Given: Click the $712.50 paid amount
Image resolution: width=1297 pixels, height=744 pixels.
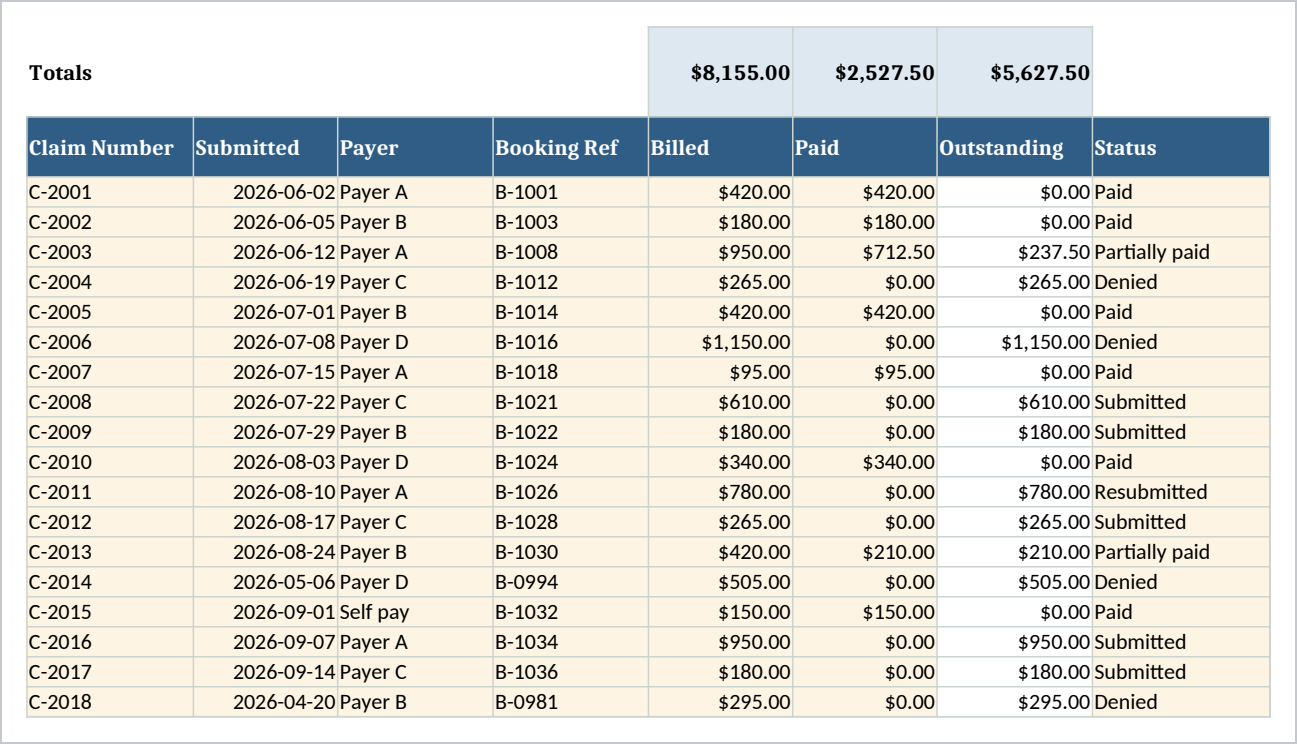Looking at the screenshot, I should coord(865,252).
